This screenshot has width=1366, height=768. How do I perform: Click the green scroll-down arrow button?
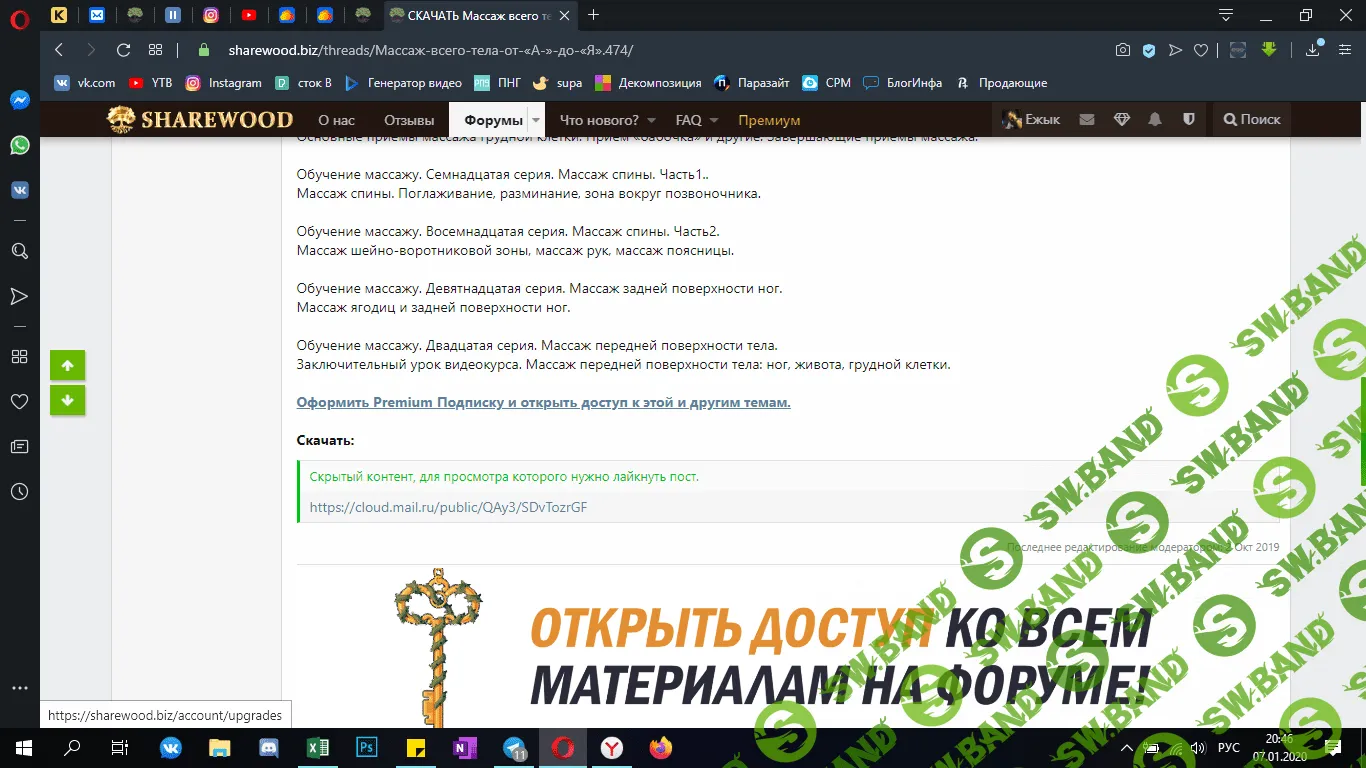click(x=67, y=400)
